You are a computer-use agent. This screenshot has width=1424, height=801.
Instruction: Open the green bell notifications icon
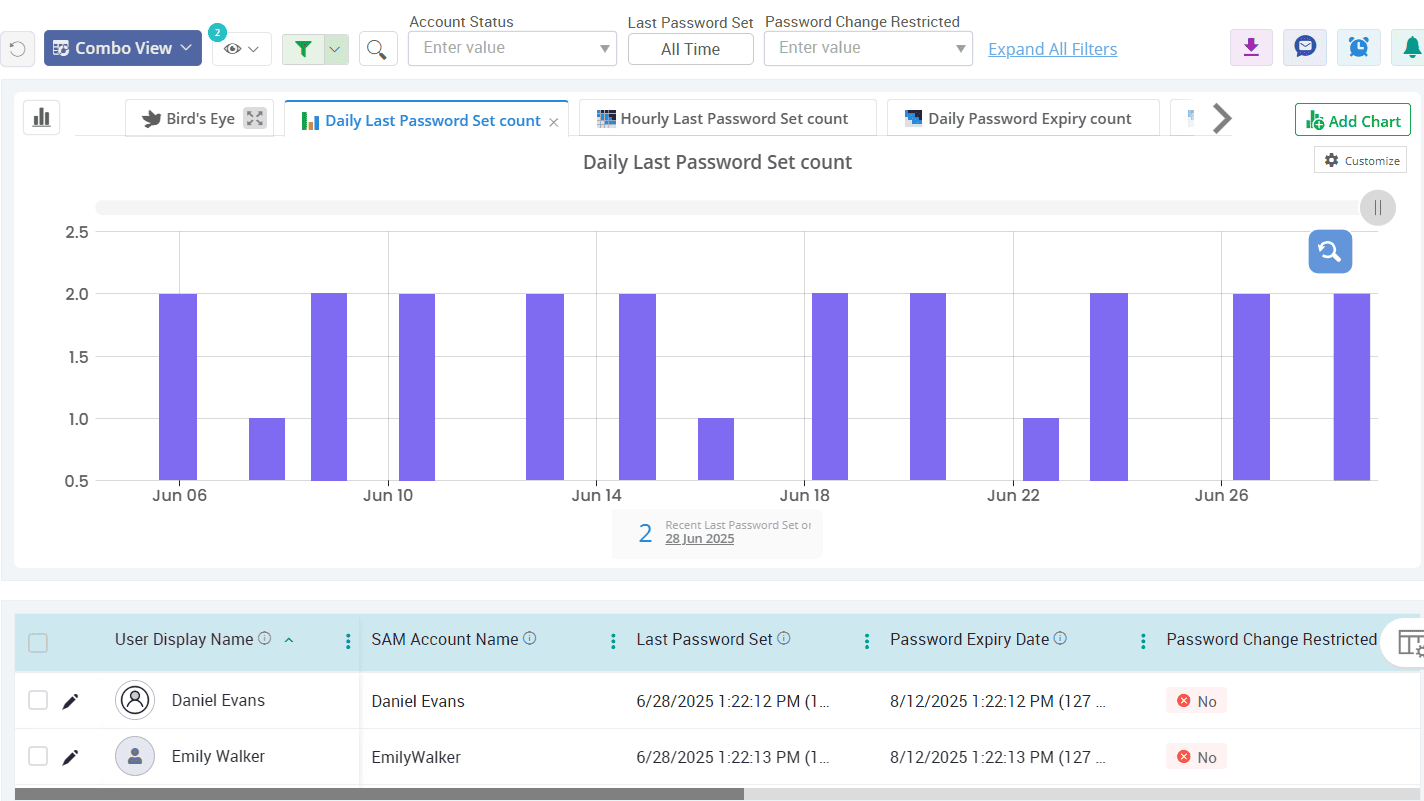[x=1410, y=47]
